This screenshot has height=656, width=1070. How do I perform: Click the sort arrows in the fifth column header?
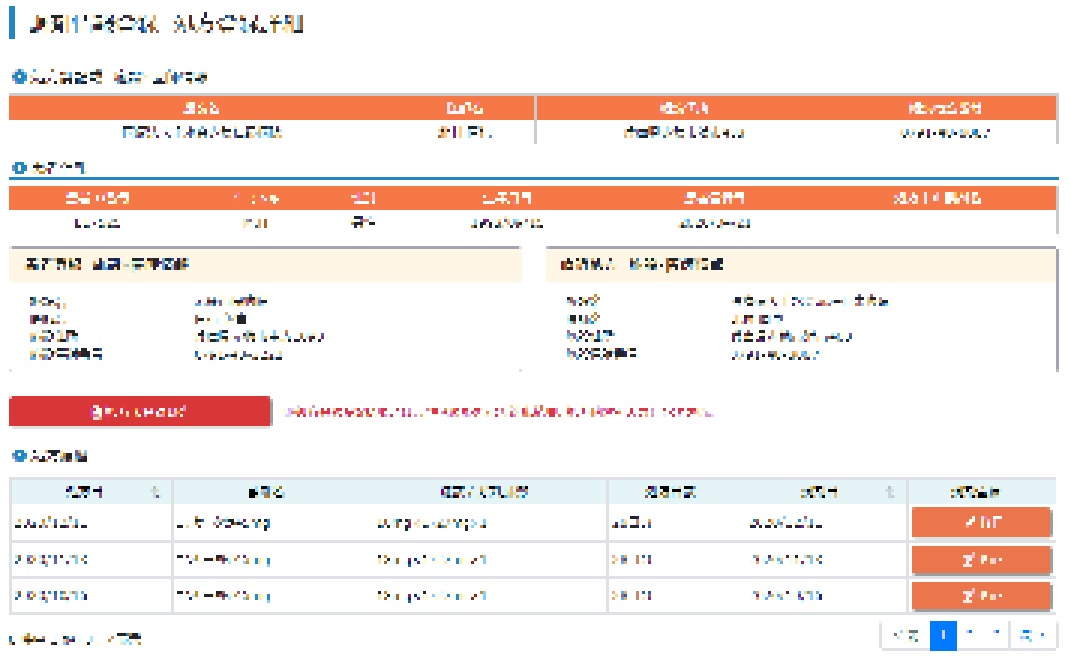coord(889,491)
